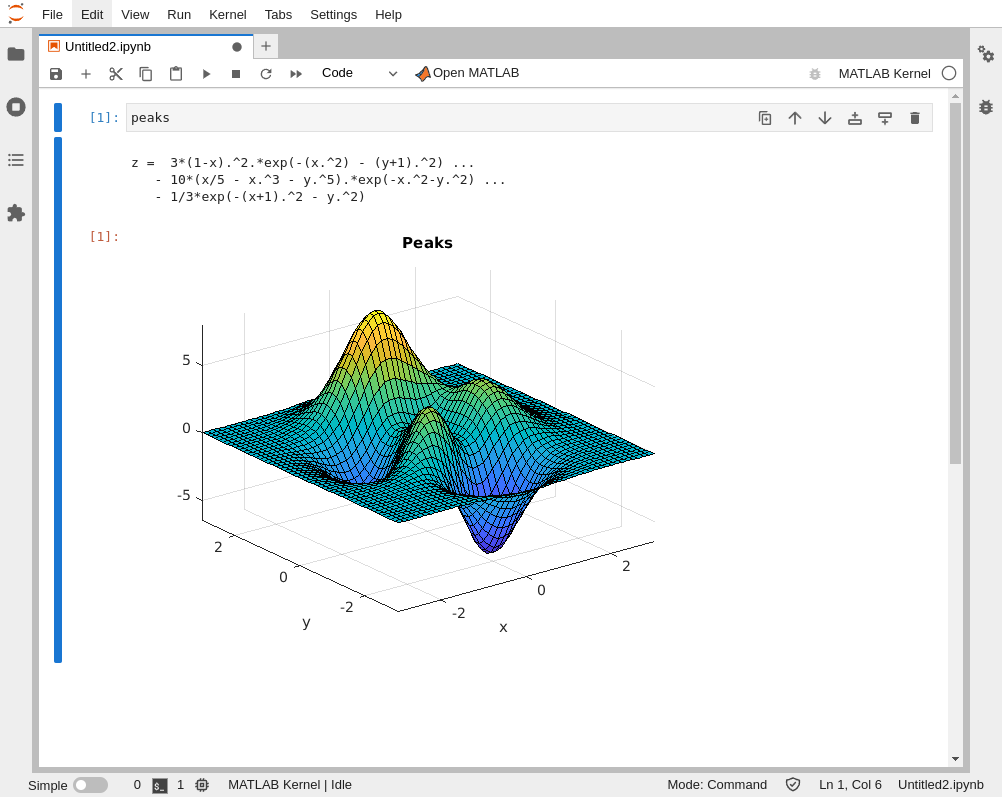The height and width of the screenshot is (797, 1002).
Task: Delete the cell with the trash icon
Action: (x=915, y=117)
